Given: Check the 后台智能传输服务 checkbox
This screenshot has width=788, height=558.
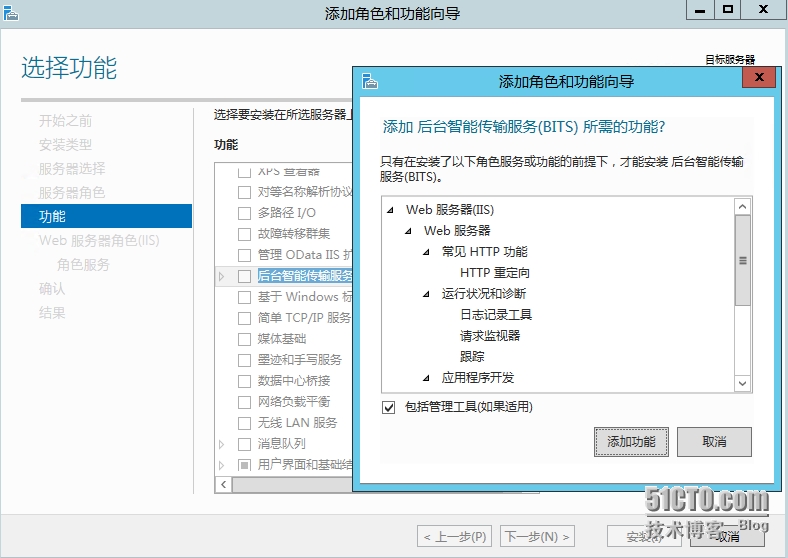Looking at the screenshot, I should tap(244, 276).
